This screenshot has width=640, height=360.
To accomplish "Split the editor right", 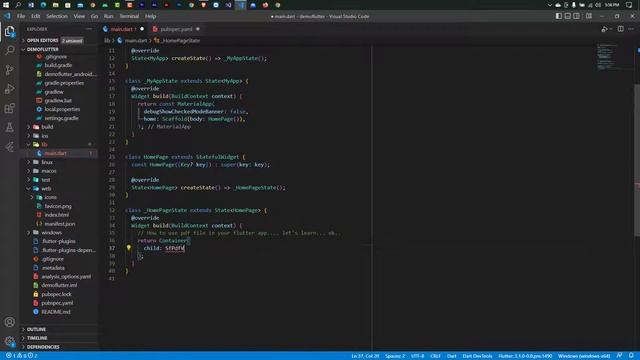I will coord(620,29).
